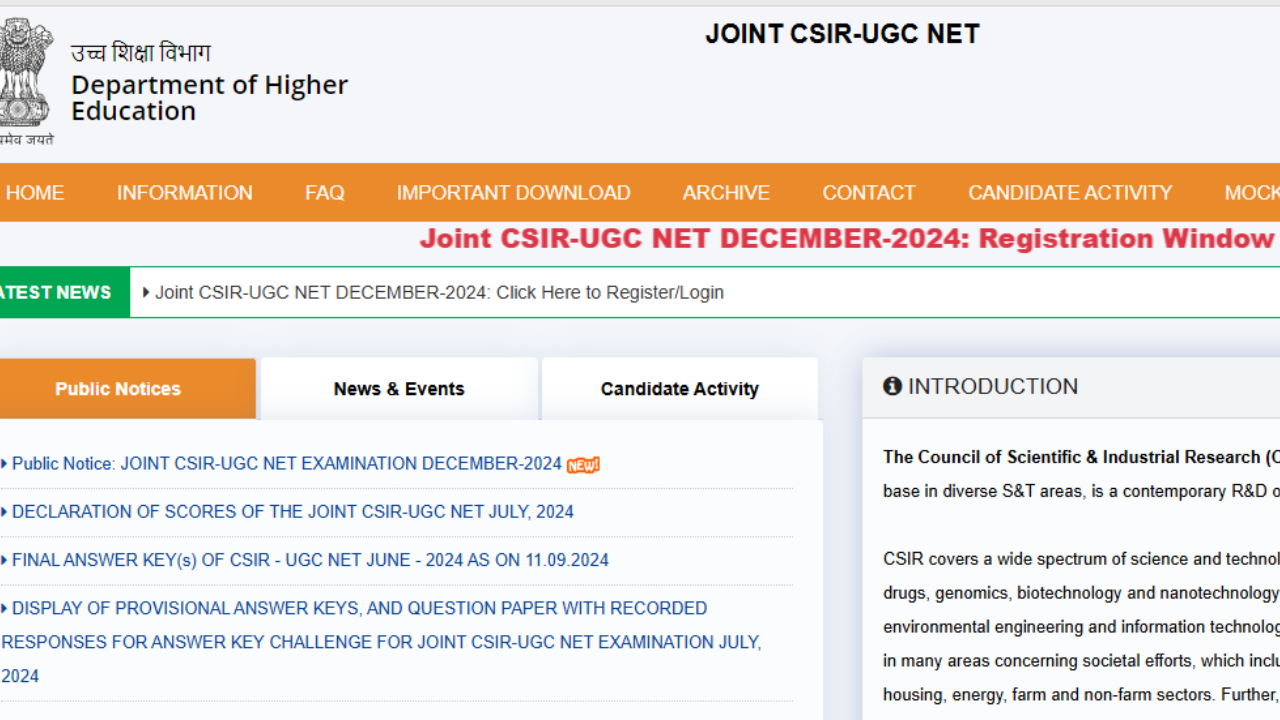Click the arrow marker before the news ticker
The width and height of the screenshot is (1280, 720).
pos(146,292)
